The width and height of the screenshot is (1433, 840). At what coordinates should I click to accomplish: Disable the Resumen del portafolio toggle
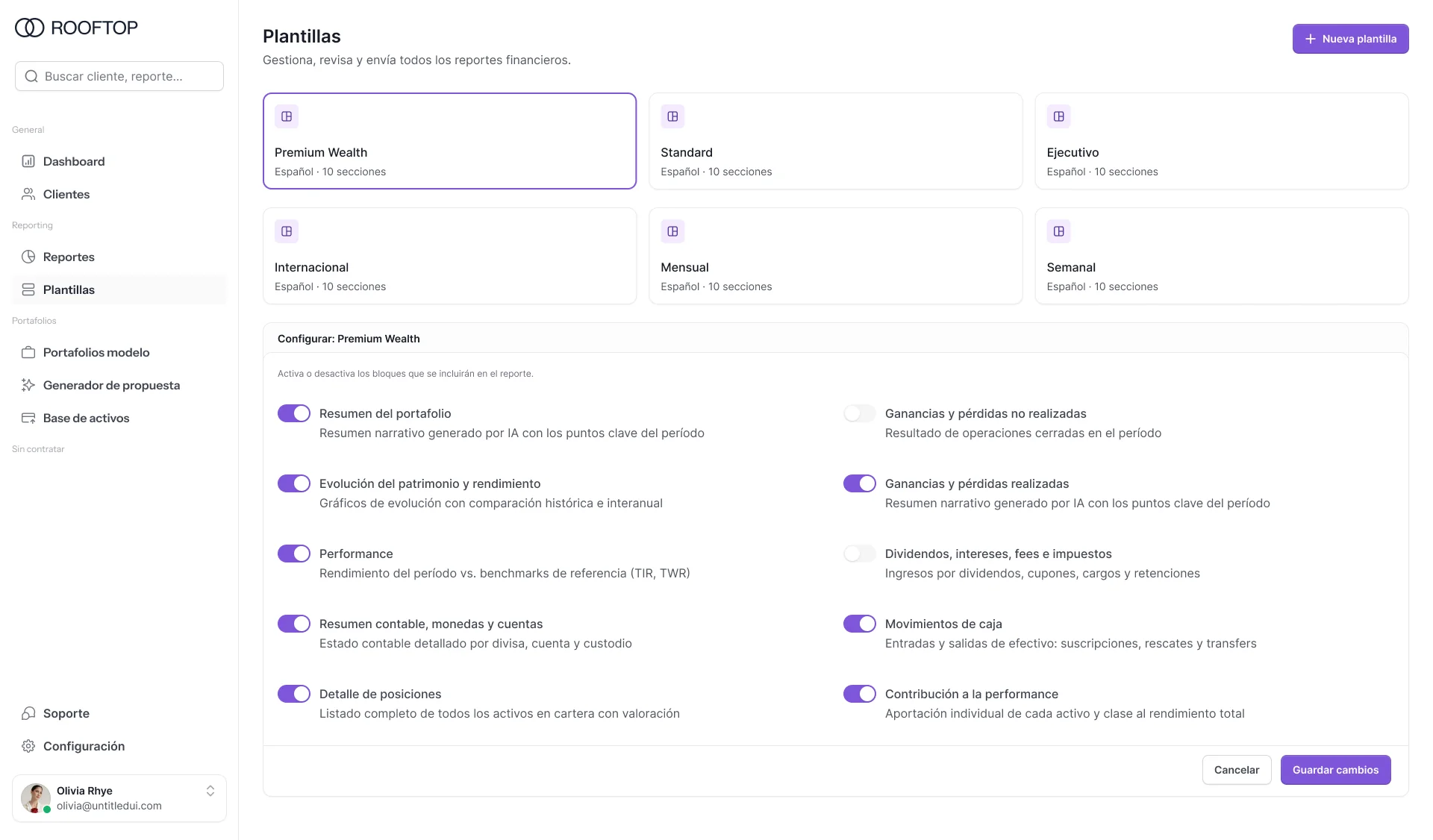click(x=294, y=413)
